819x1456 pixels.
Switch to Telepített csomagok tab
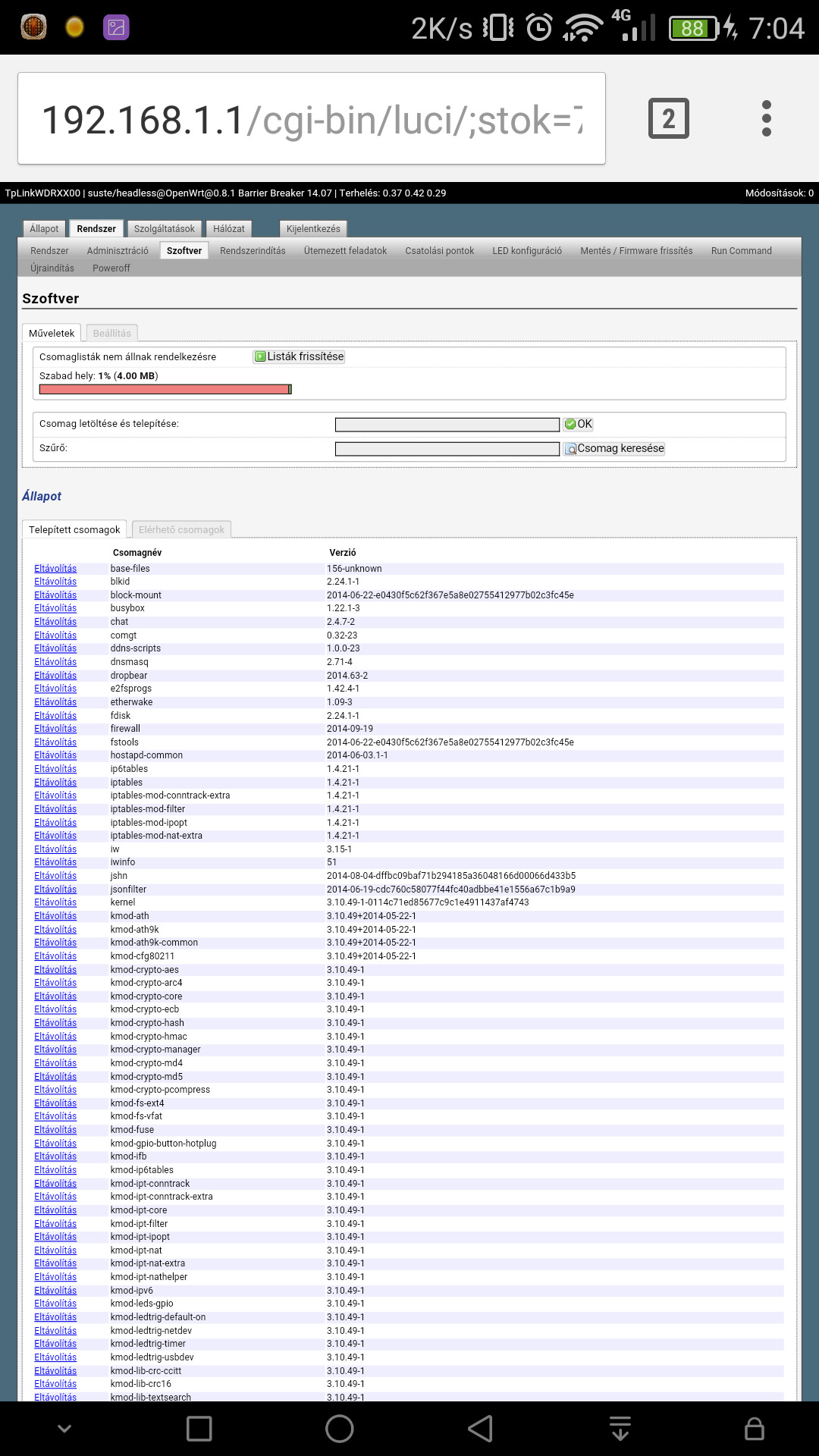(74, 530)
